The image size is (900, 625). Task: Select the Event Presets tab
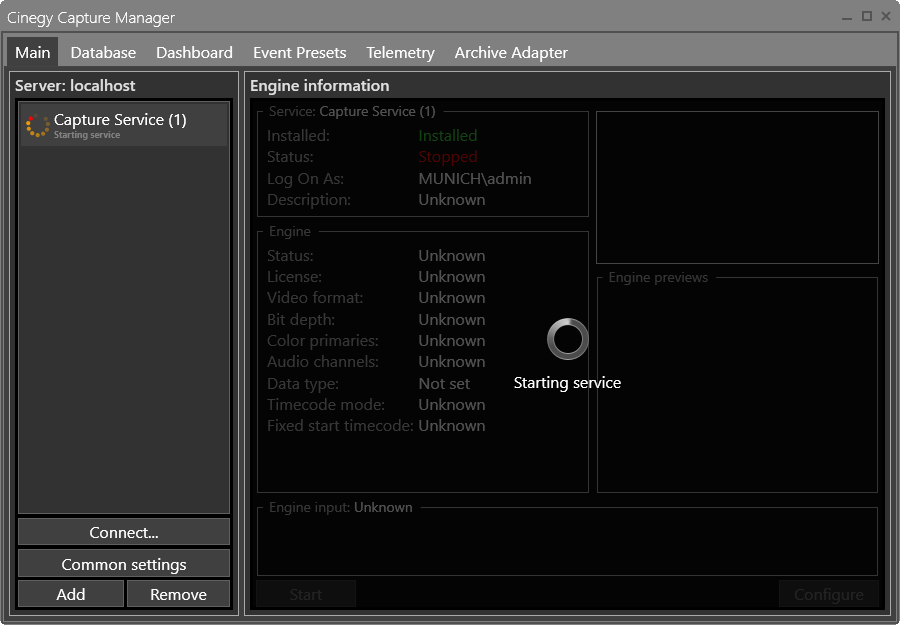pyautogui.click(x=299, y=52)
